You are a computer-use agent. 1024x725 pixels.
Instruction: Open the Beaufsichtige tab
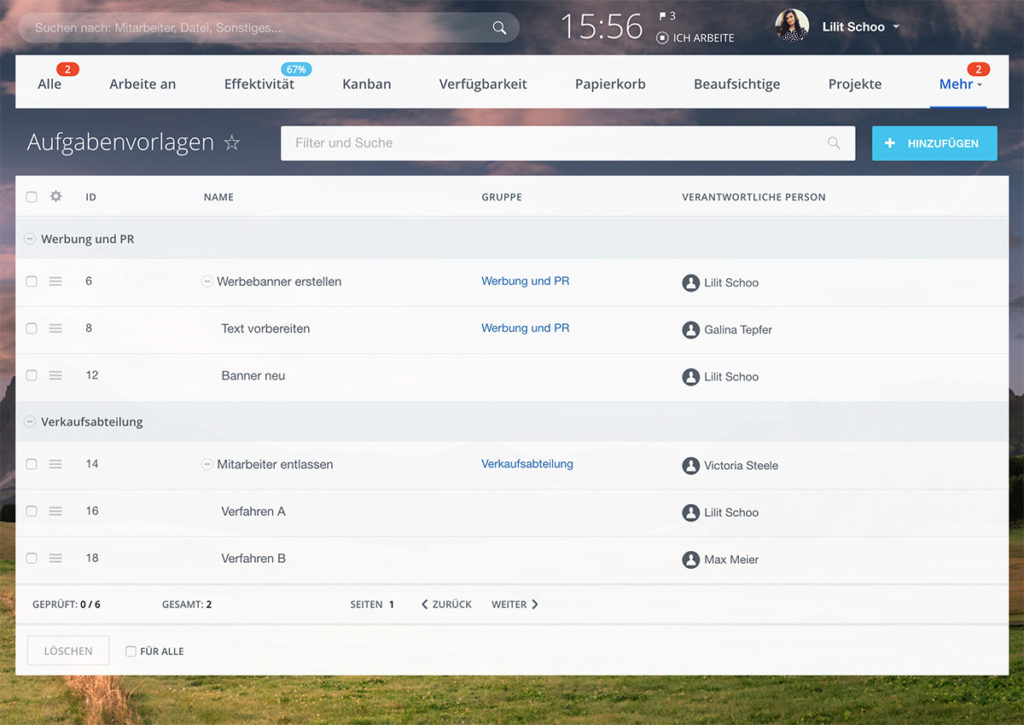[737, 84]
